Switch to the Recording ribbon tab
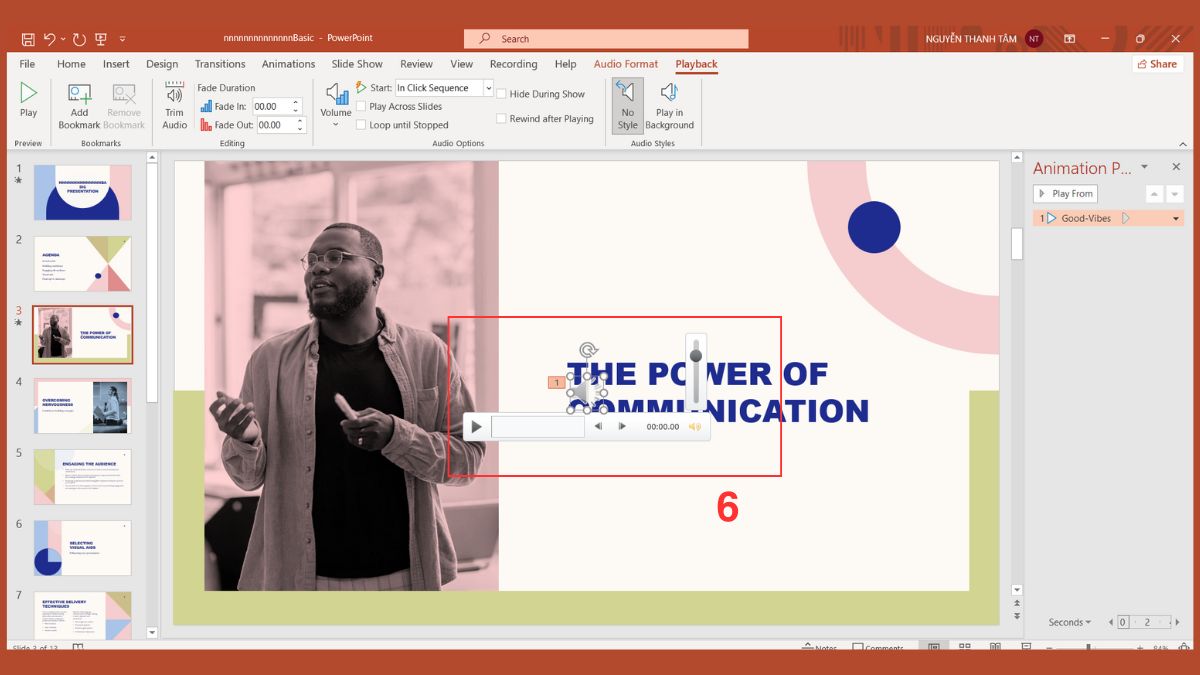Viewport: 1200px width, 675px height. (513, 63)
